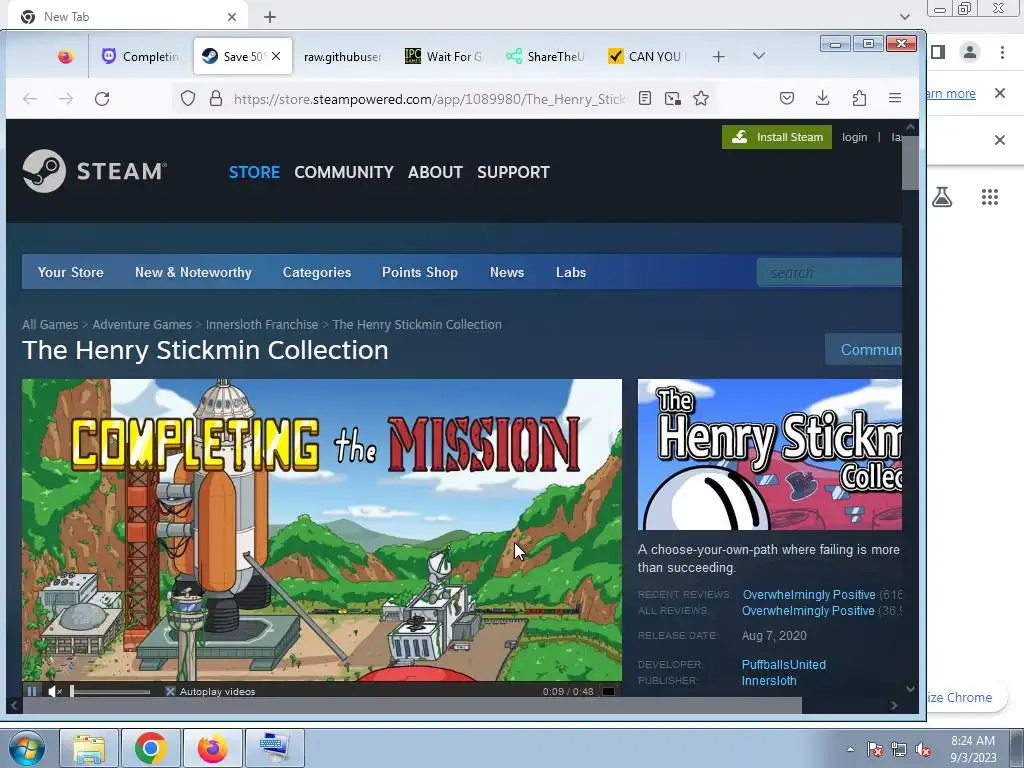Click the Adventure Games breadcrumb link
The height and width of the screenshot is (768, 1024).
142,325
